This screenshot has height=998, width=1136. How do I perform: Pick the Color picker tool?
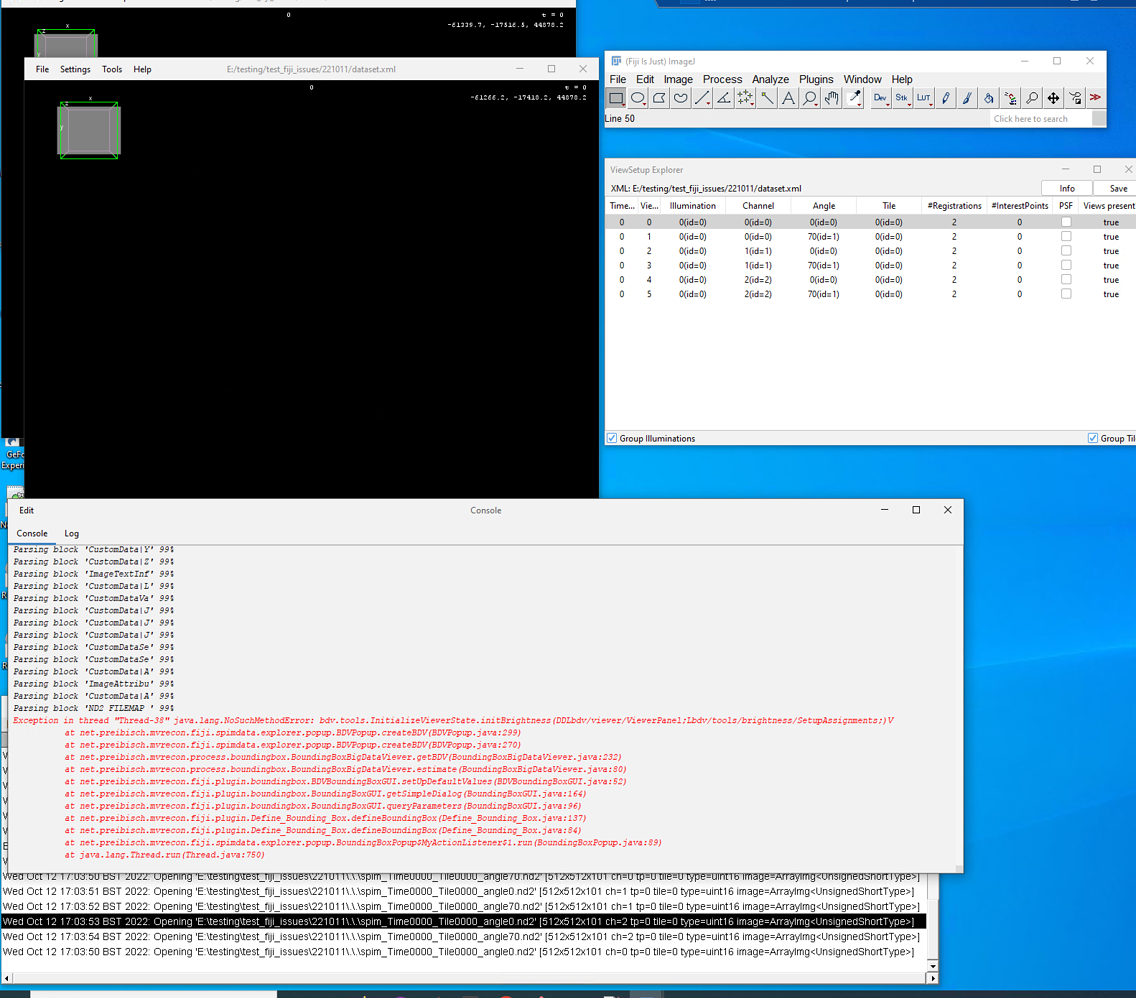pos(853,97)
